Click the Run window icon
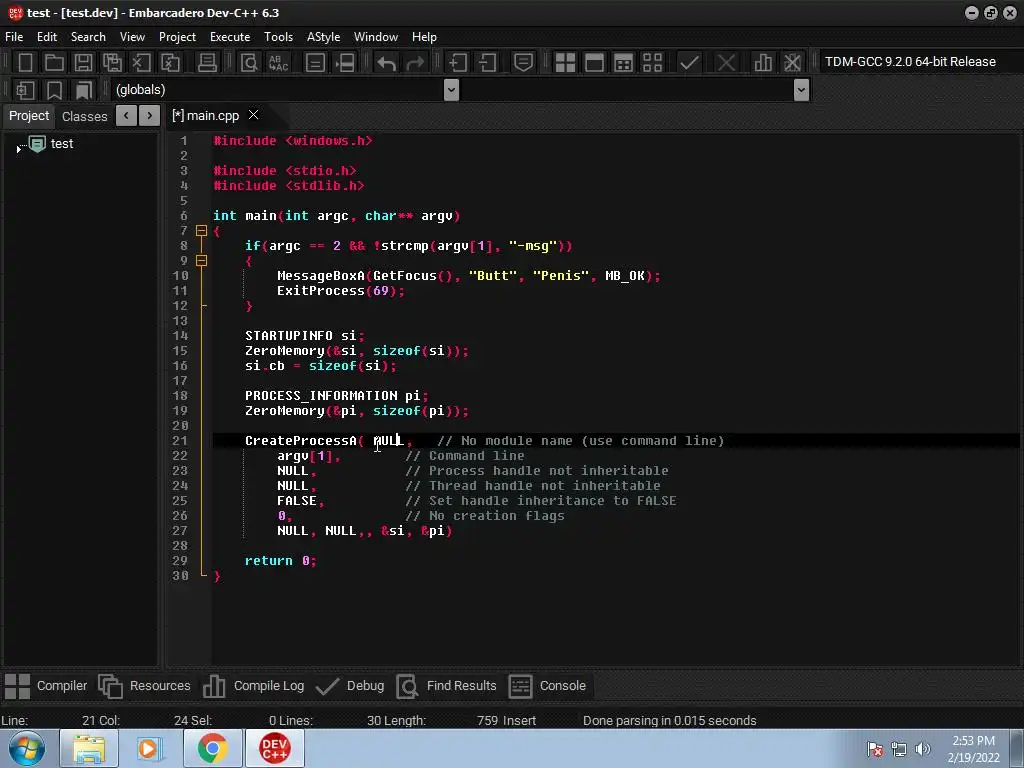 pyautogui.click(x=594, y=62)
